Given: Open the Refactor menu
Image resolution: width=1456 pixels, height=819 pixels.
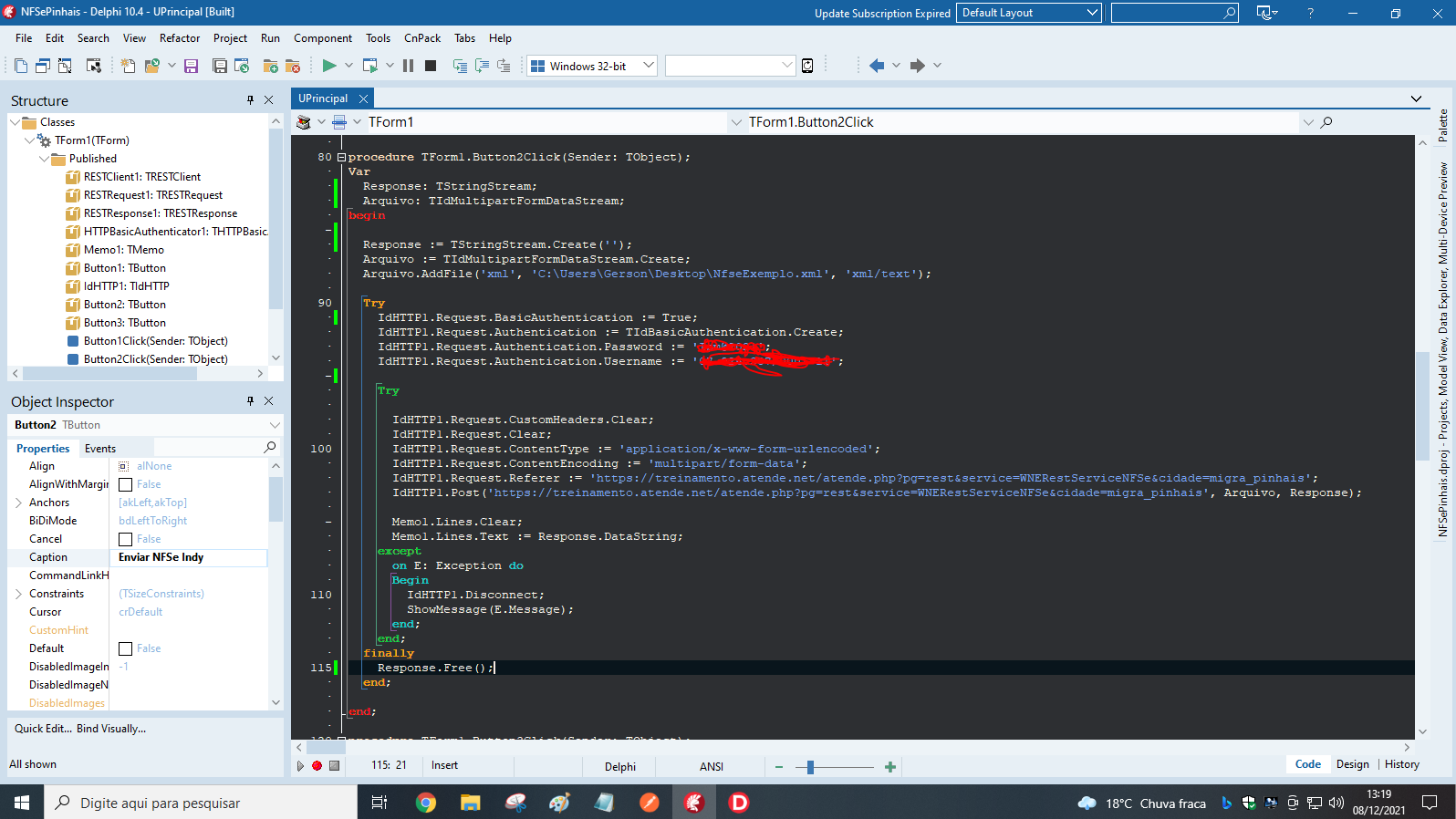Looking at the screenshot, I should click(x=180, y=38).
